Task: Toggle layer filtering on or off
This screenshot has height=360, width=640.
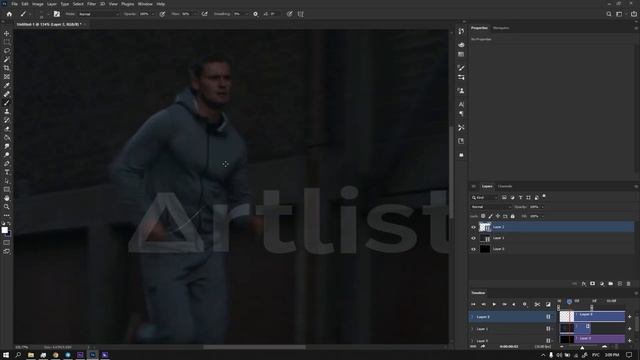Action: 544,197
